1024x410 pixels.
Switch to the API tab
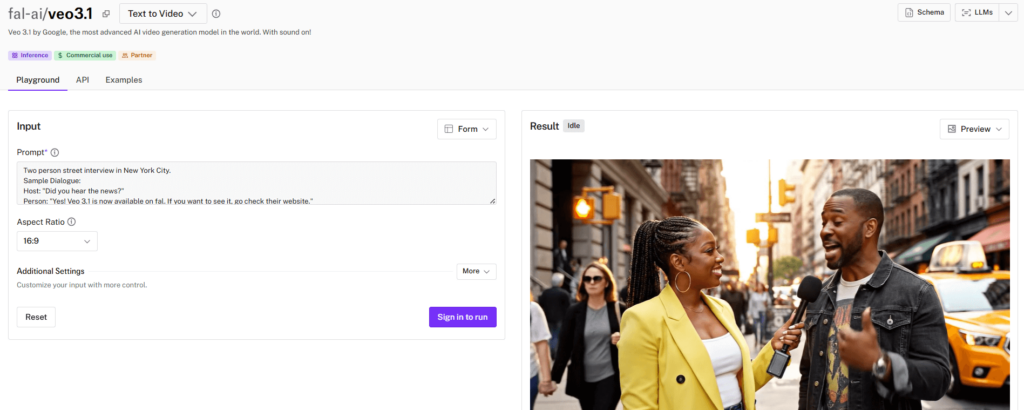tap(82, 80)
